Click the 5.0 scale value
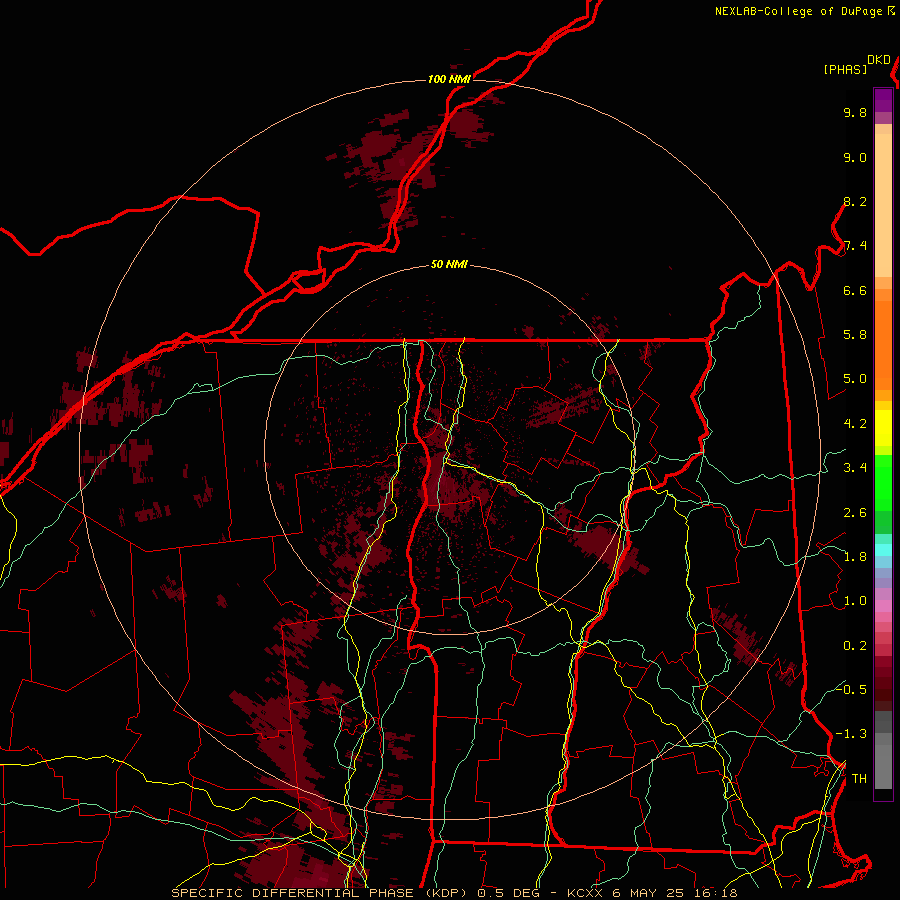Viewport: 900px width, 900px height. click(855, 379)
